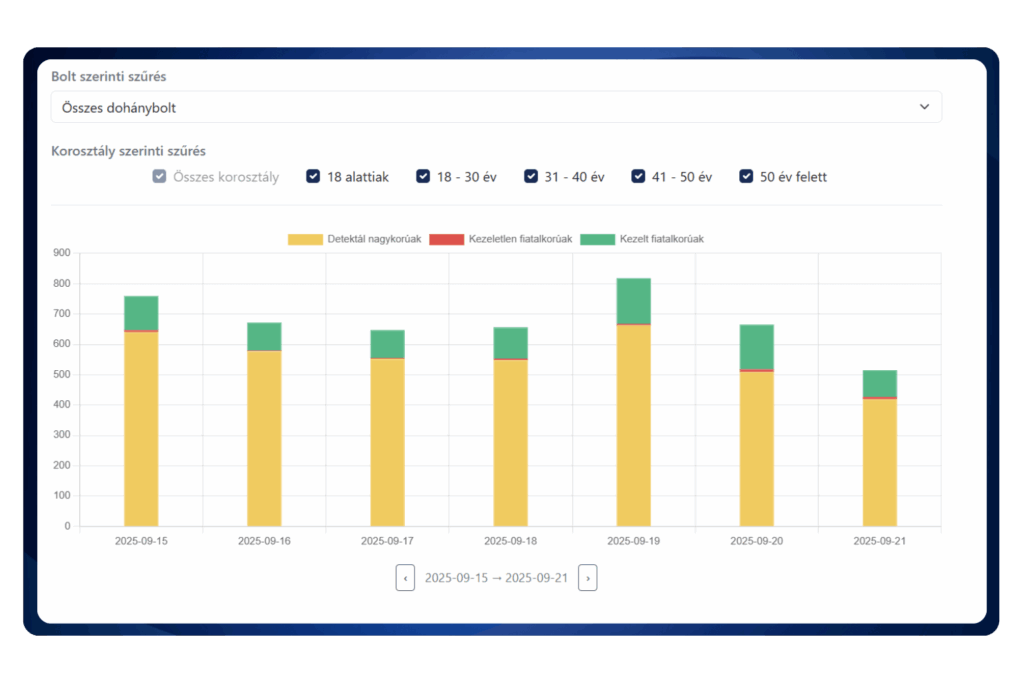
Task: Click the yellow bar for 2025-09-17
Action: tap(387, 442)
